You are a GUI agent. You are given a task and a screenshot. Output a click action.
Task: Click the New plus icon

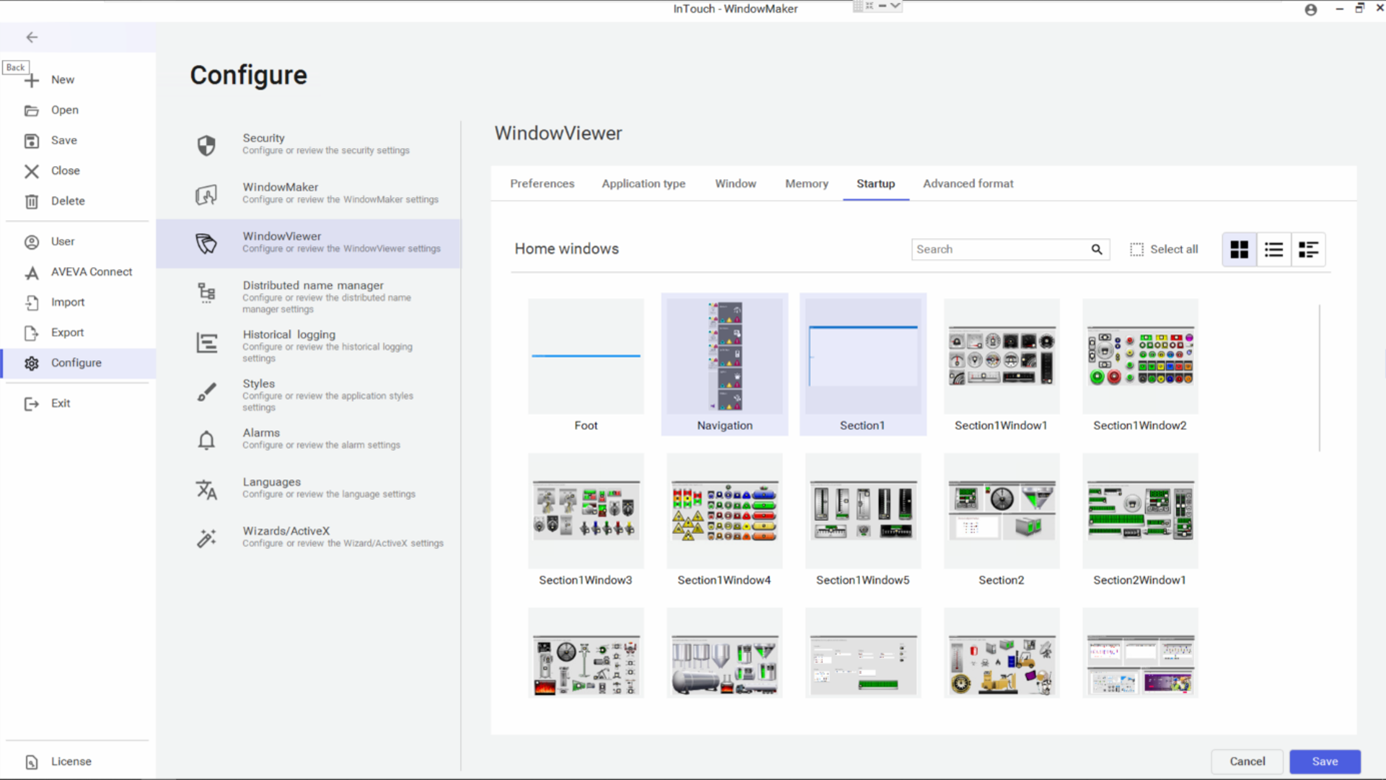click(32, 80)
